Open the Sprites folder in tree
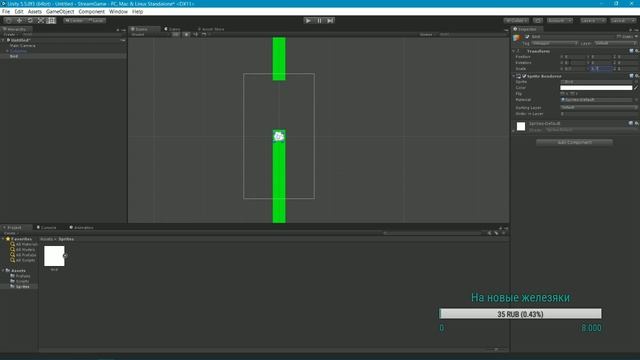 click(20, 287)
